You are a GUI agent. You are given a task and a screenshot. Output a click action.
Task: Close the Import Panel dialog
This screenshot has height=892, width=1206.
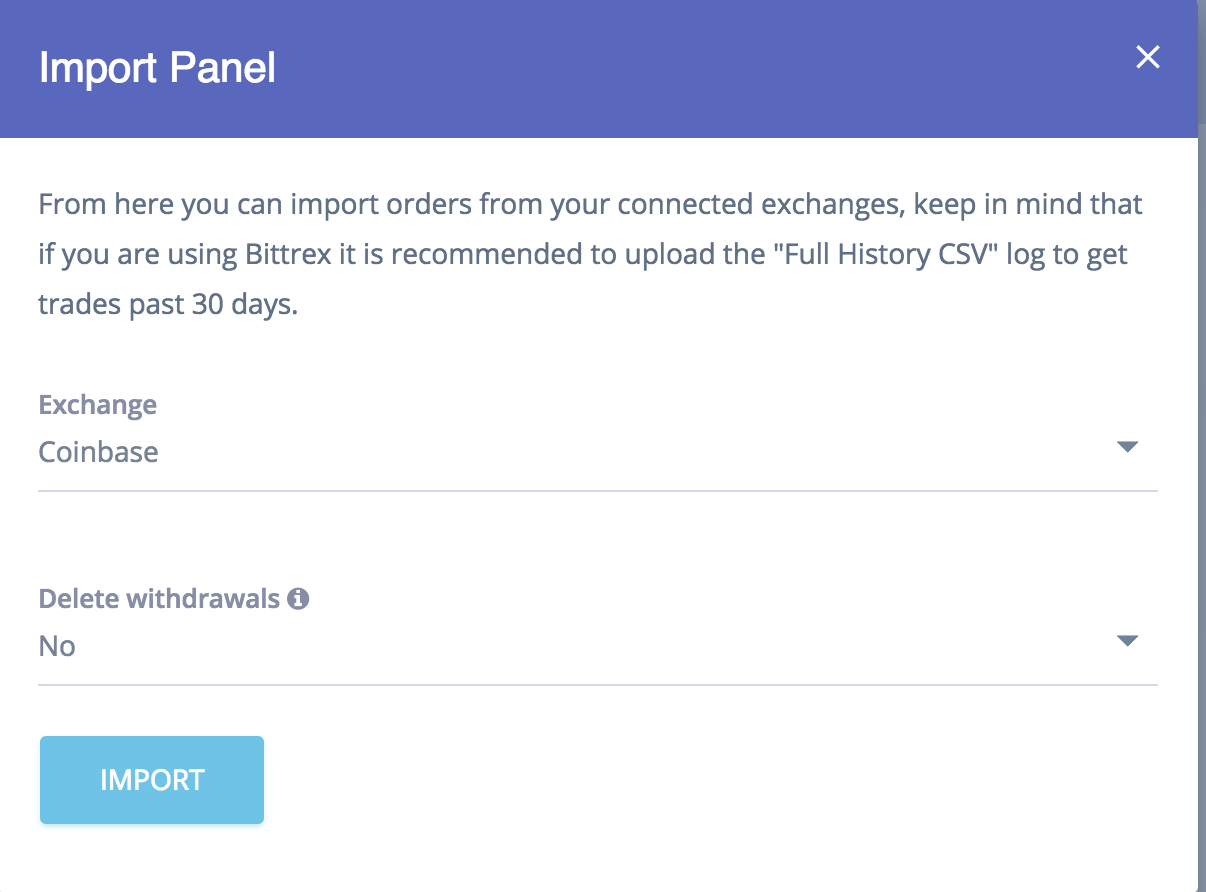click(1147, 58)
